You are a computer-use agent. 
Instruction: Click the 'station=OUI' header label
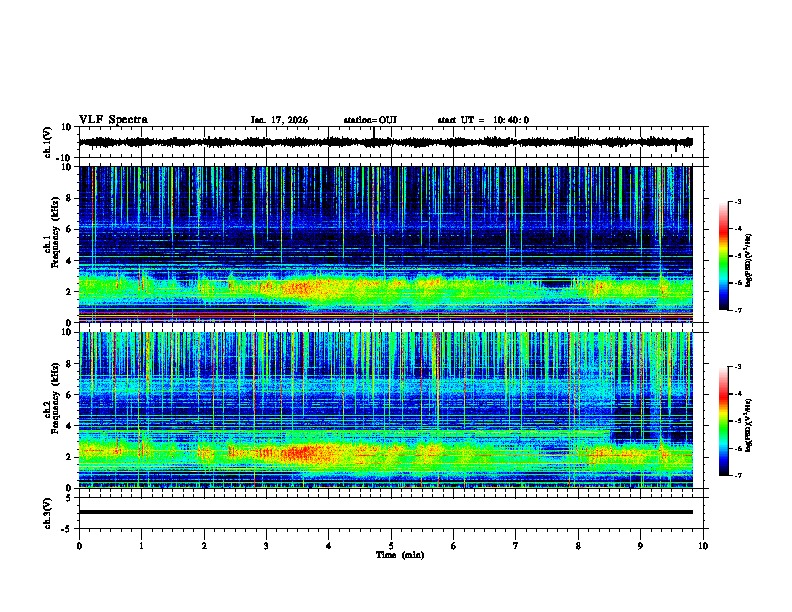[370, 120]
